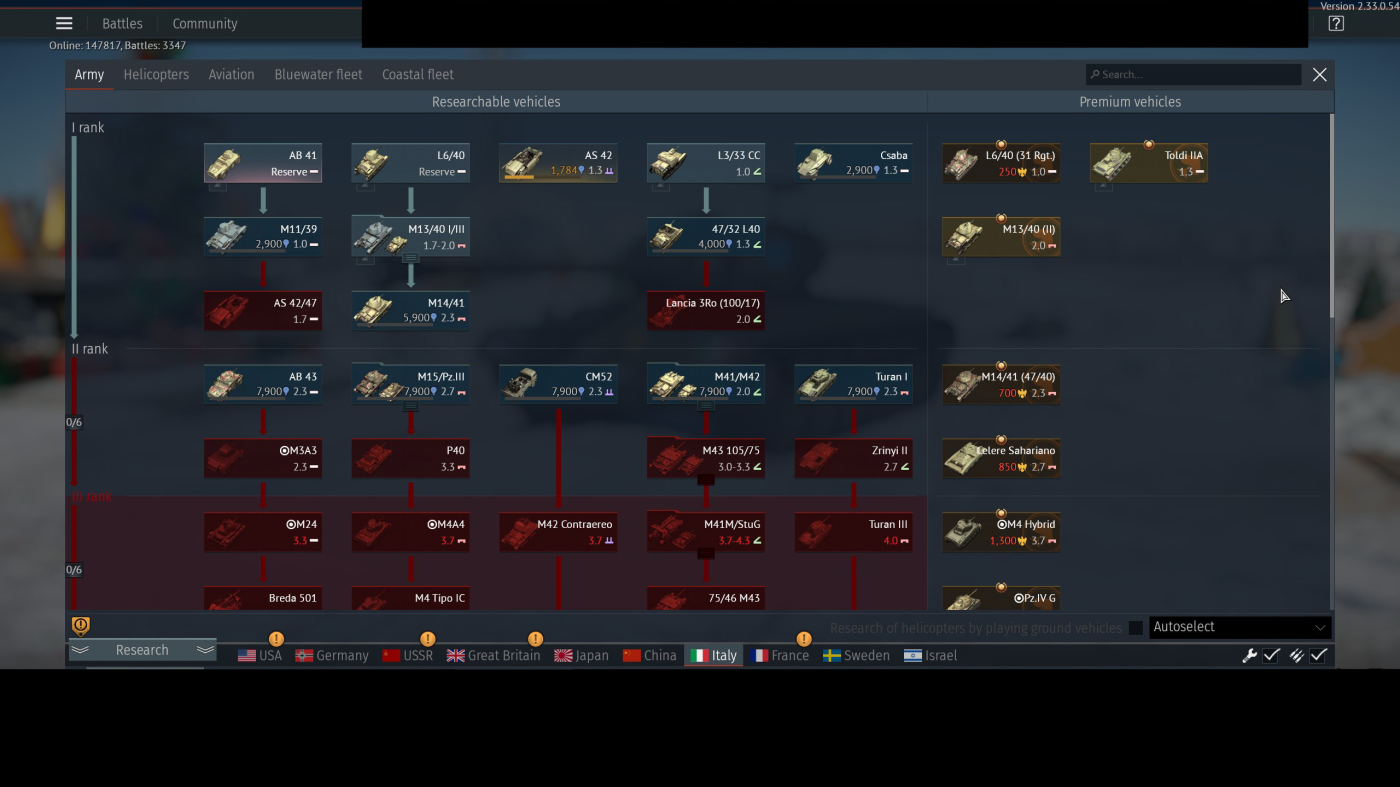Switch to the Israel tech tree

coord(930,656)
